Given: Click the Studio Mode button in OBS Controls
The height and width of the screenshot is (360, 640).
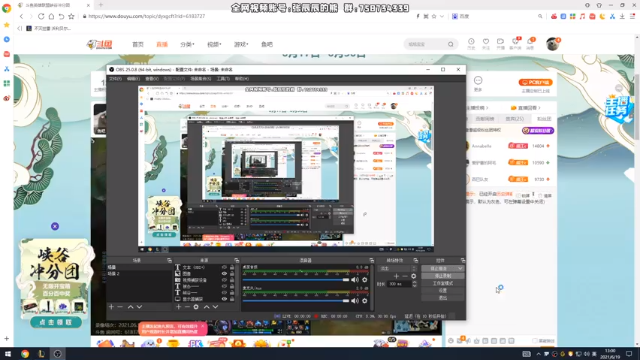Looking at the screenshot, I should pyautogui.click(x=442, y=283).
